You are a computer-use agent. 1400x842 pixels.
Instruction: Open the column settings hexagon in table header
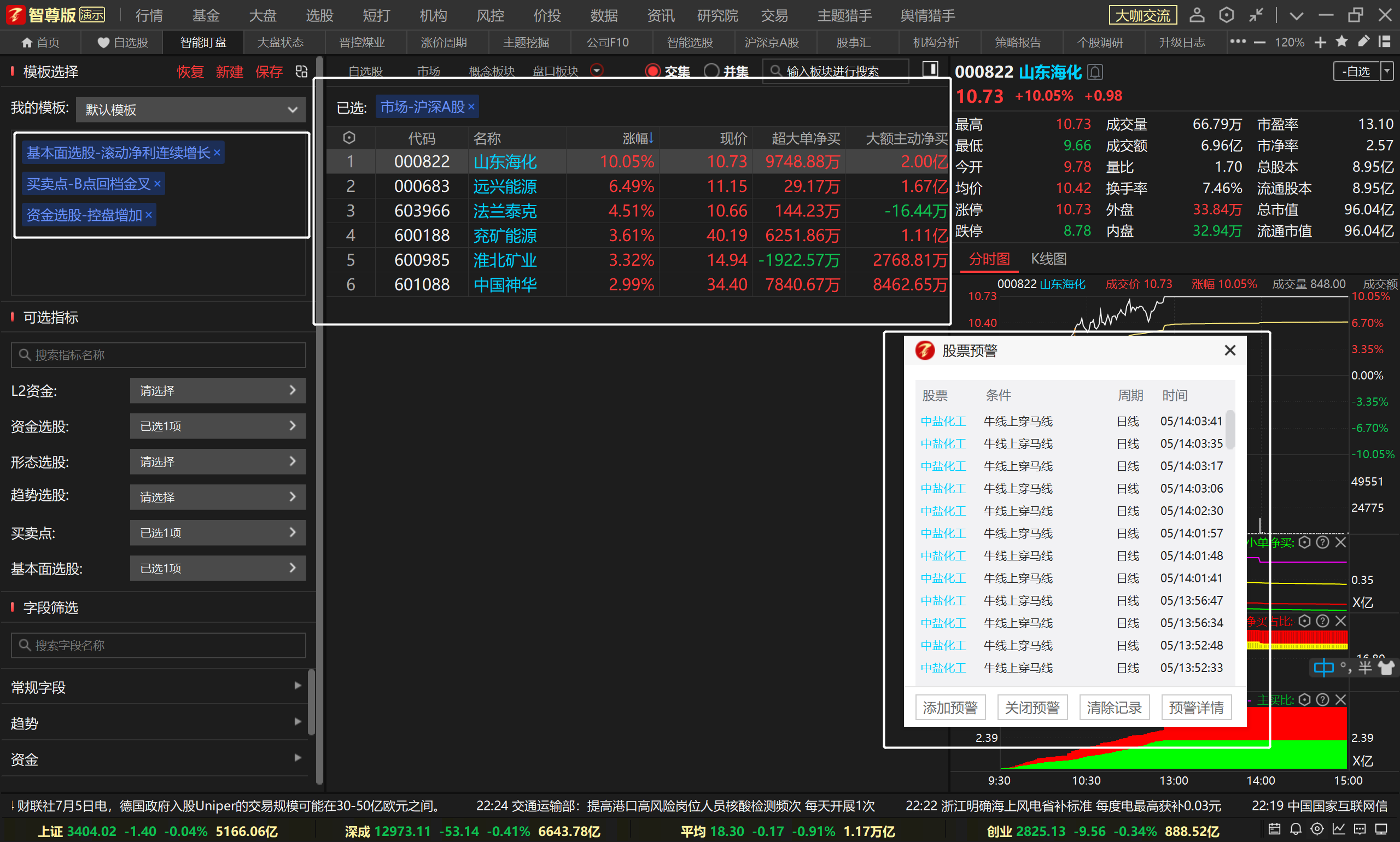click(x=349, y=138)
